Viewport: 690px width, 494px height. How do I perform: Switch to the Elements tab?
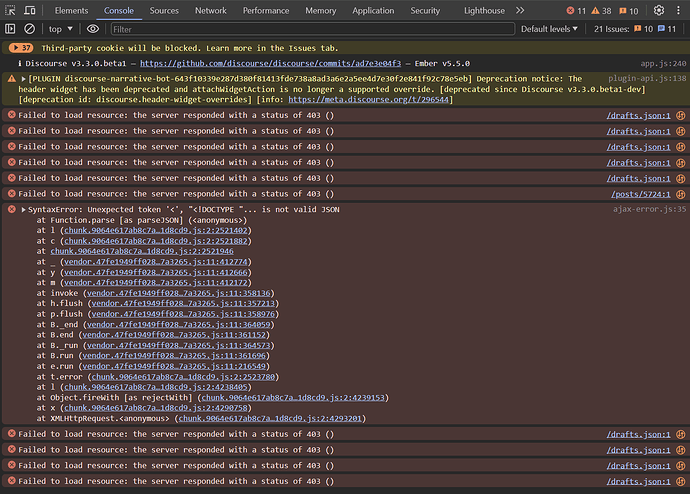71,11
